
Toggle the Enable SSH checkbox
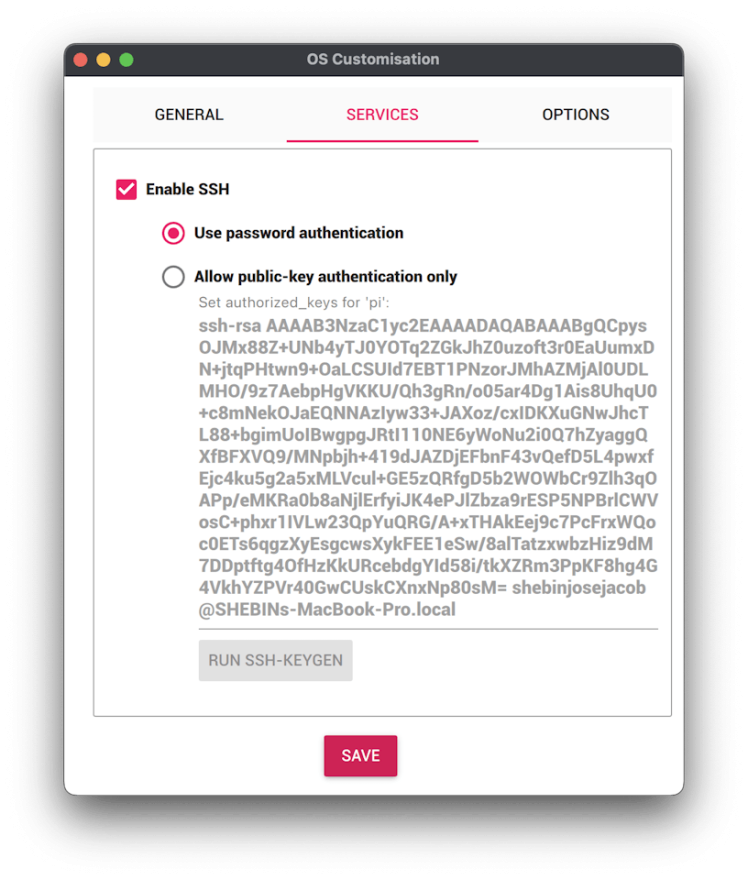coord(126,189)
